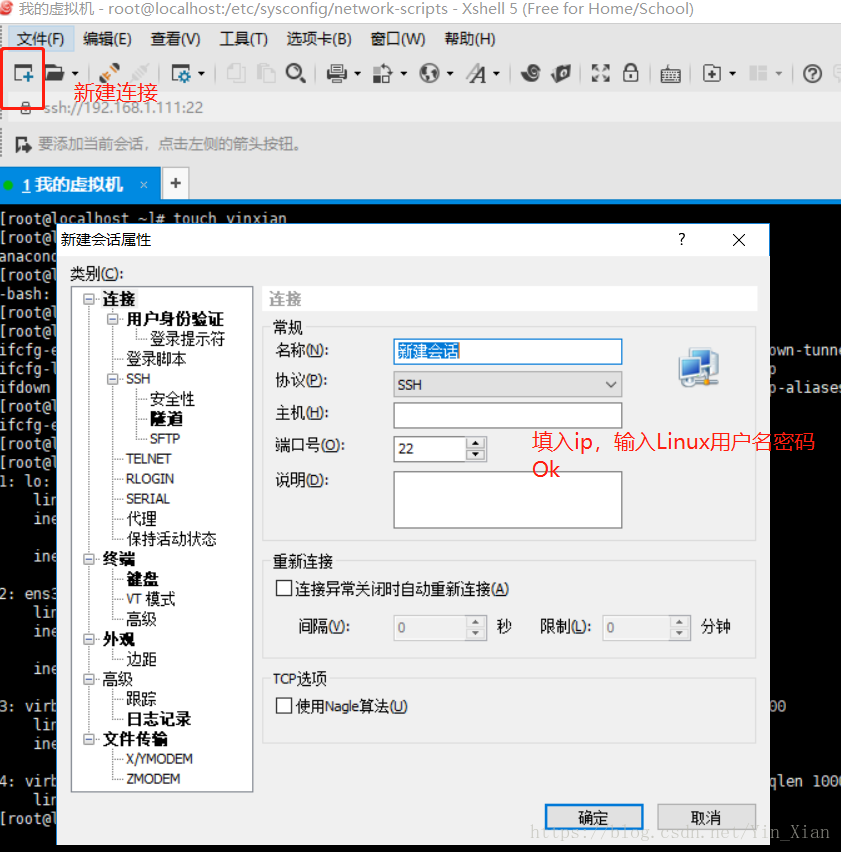Screen dimensions: 841x852
Task: Close the 我的虚拟机 tab with its x
Action: [x=143, y=185]
